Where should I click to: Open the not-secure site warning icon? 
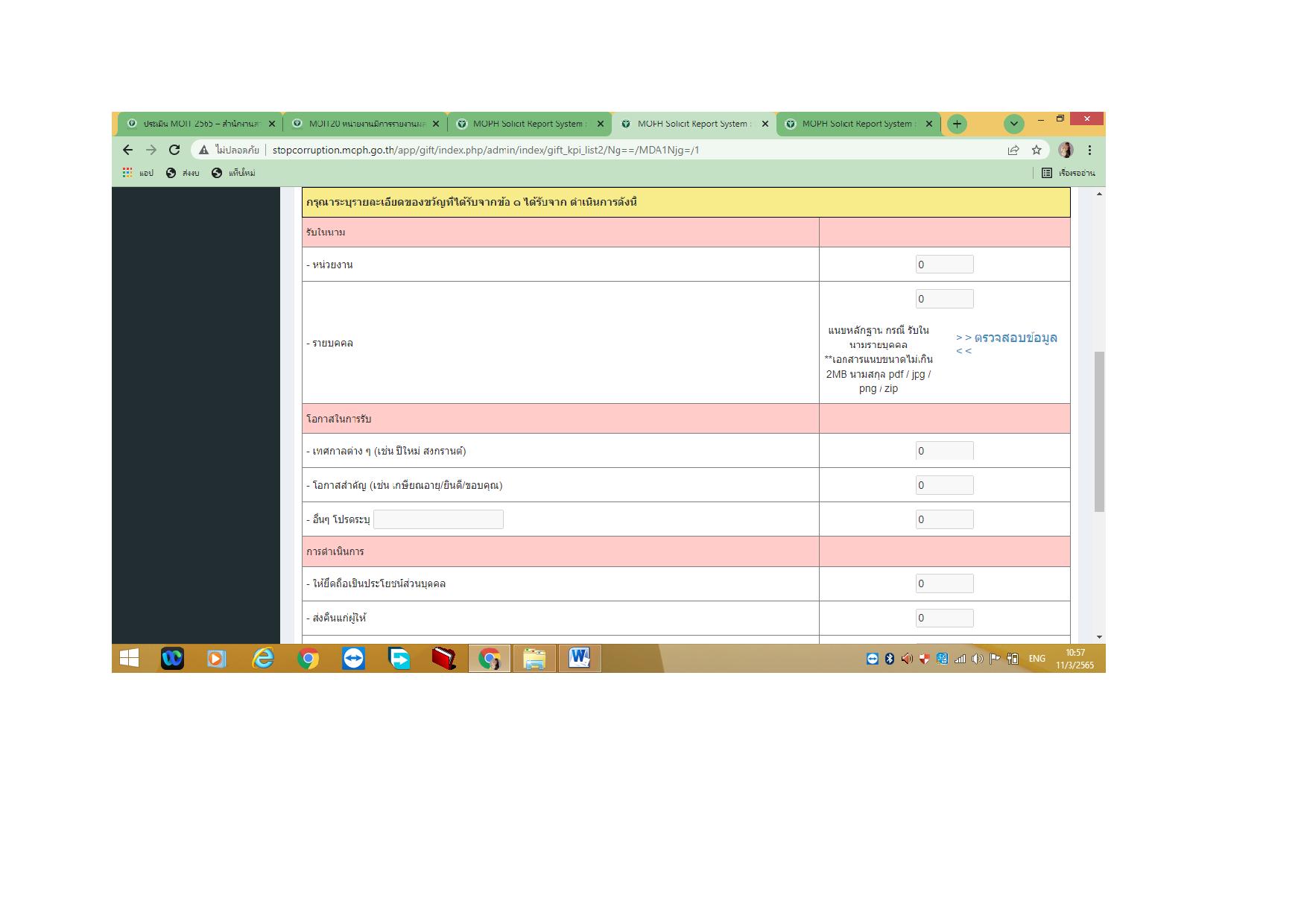[203, 150]
